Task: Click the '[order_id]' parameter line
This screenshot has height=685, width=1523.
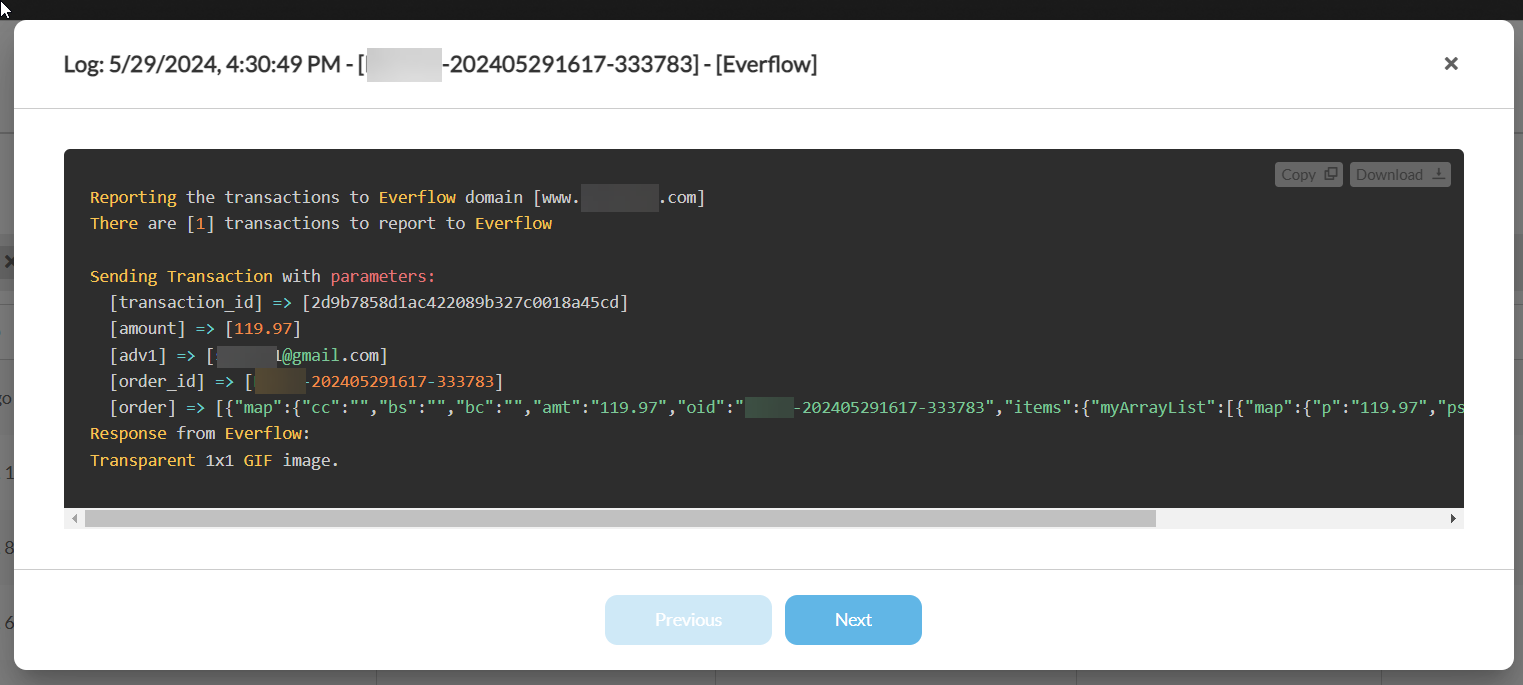Action: point(306,381)
